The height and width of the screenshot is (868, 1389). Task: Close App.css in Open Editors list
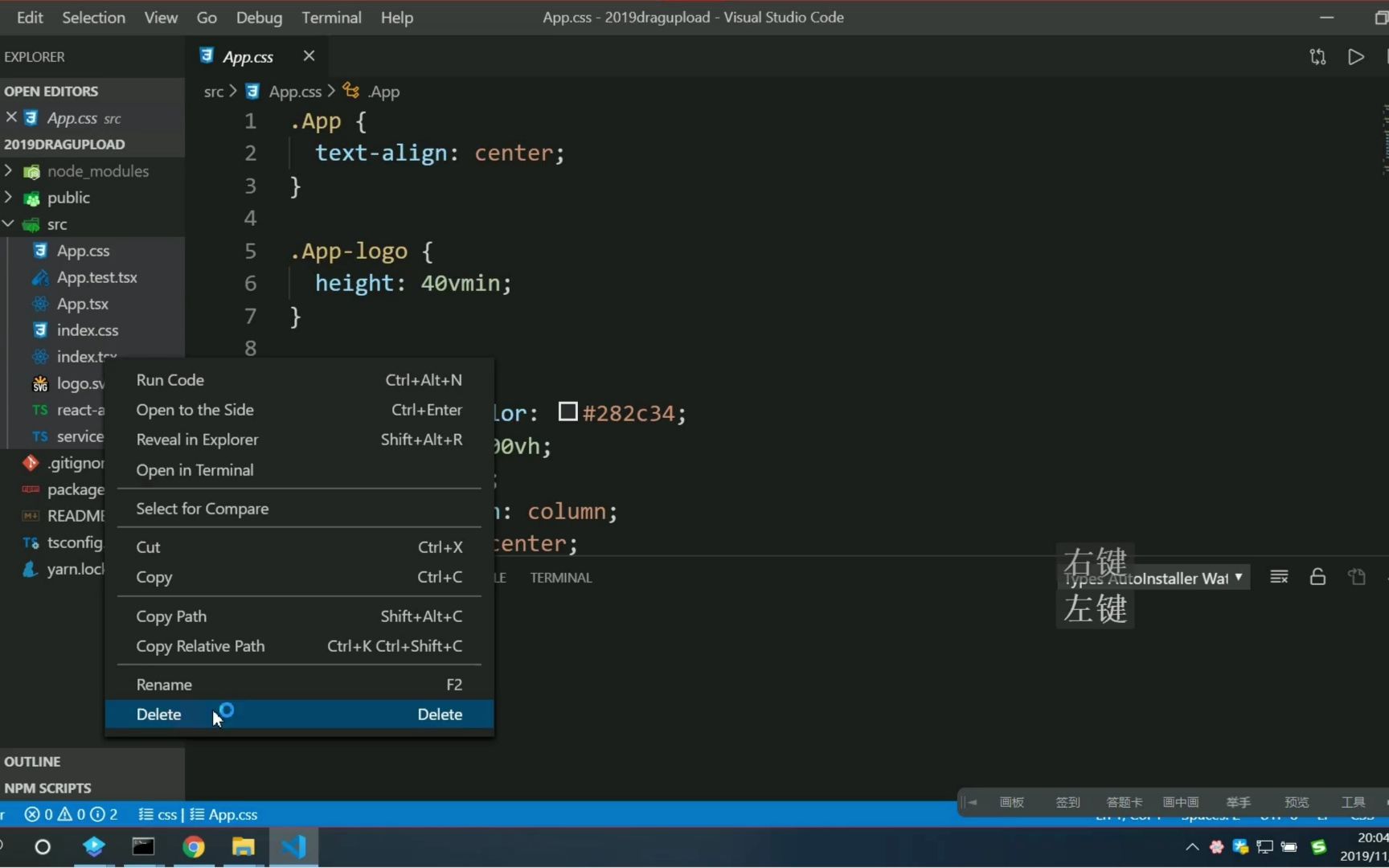pos(11,117)
